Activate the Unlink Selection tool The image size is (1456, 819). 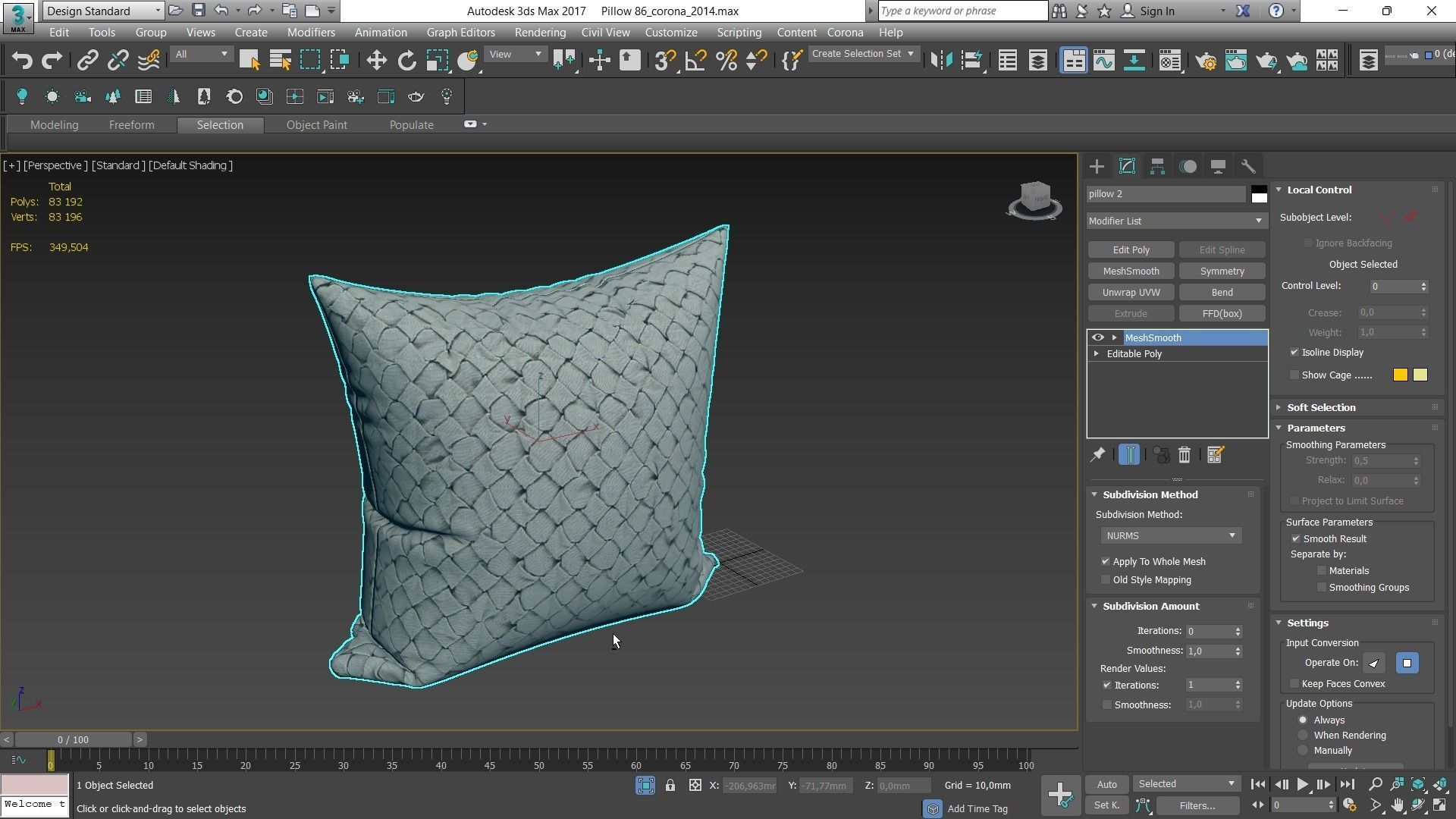(x=118, y=61)
